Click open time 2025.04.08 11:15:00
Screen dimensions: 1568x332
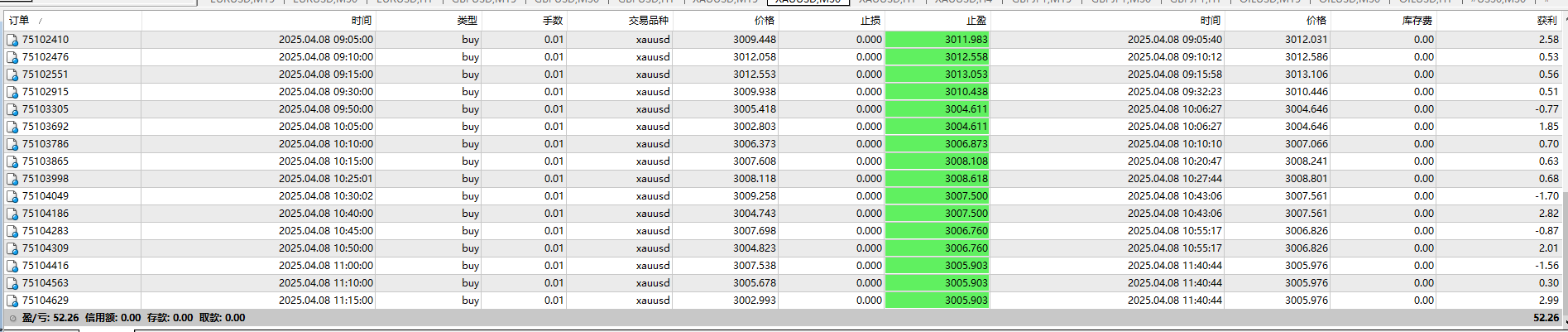click(326, 301)
